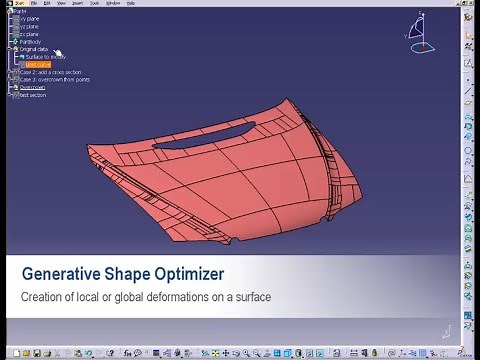This screenshot has height=360, width=480.
Task: Undo the last action
Action: 88,353
